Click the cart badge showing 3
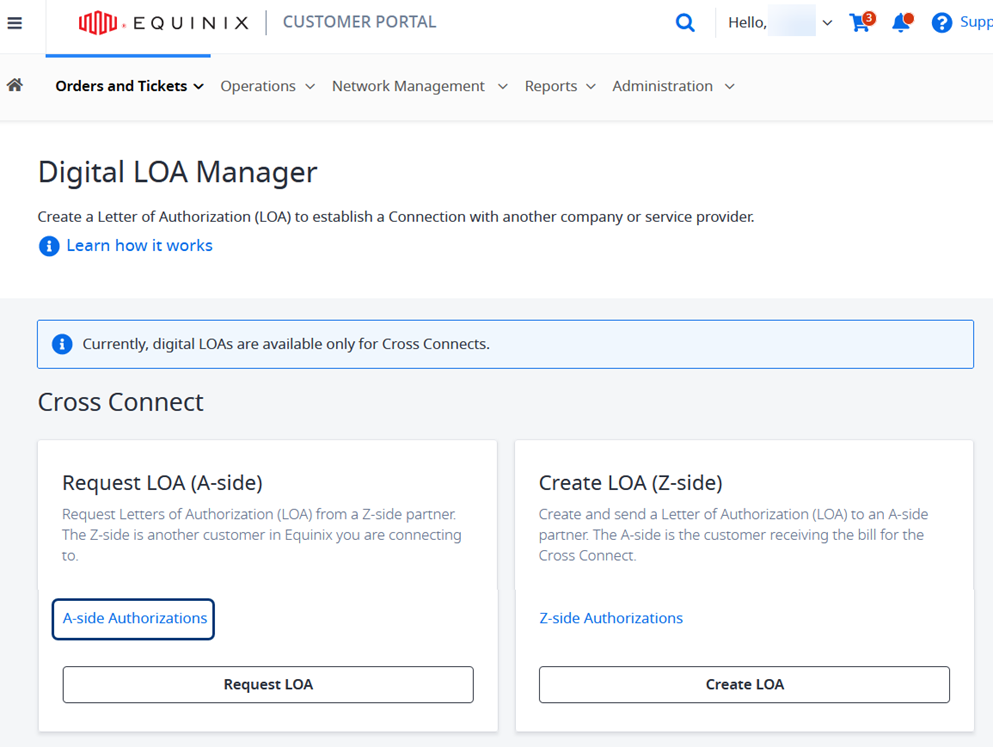Screen dimensions: 993x747 (x=869, y=18)
